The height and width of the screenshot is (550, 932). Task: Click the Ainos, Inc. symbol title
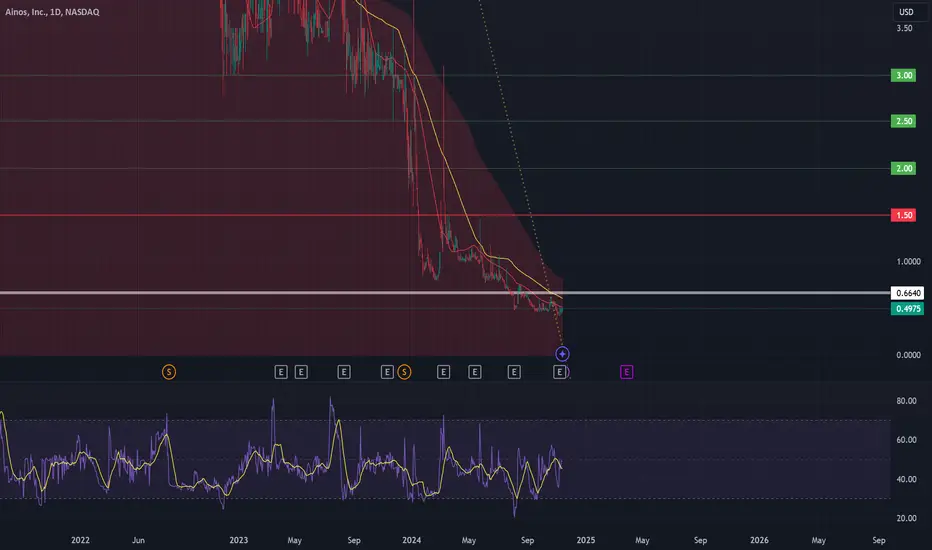(x=52, y=12)
